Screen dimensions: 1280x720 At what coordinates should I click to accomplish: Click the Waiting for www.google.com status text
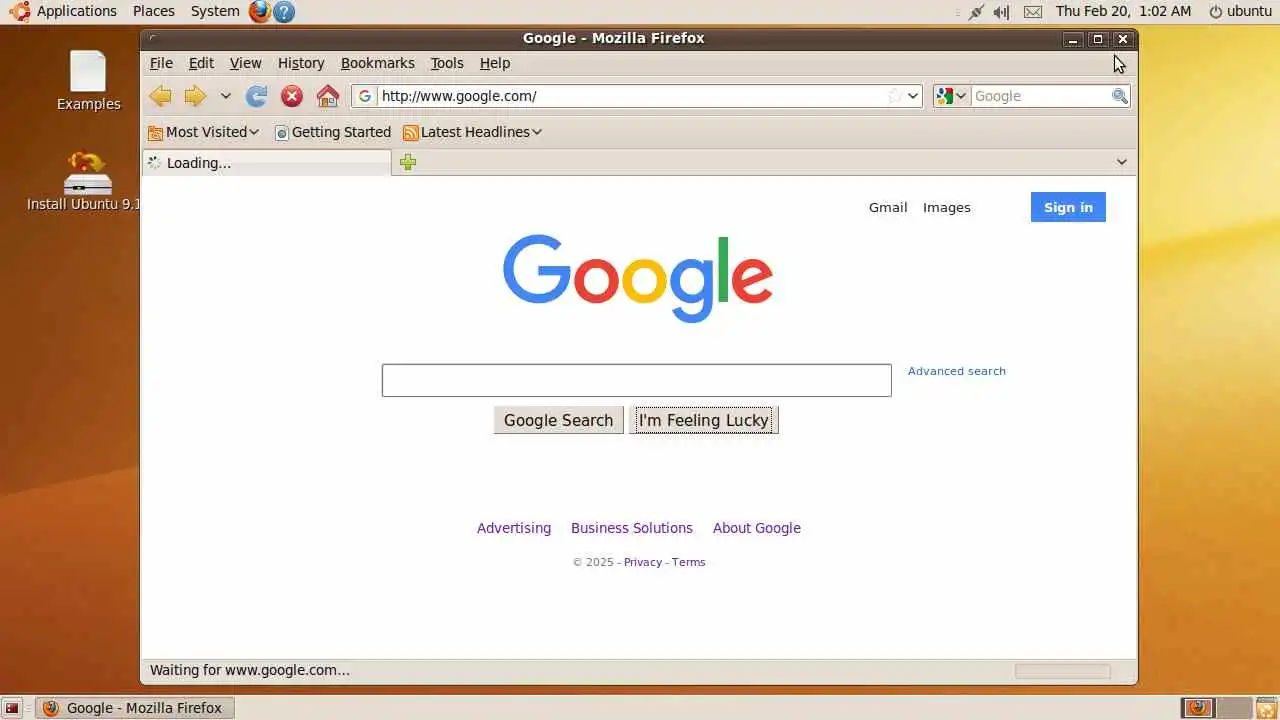pyautogui.click(x=250, y=671)
